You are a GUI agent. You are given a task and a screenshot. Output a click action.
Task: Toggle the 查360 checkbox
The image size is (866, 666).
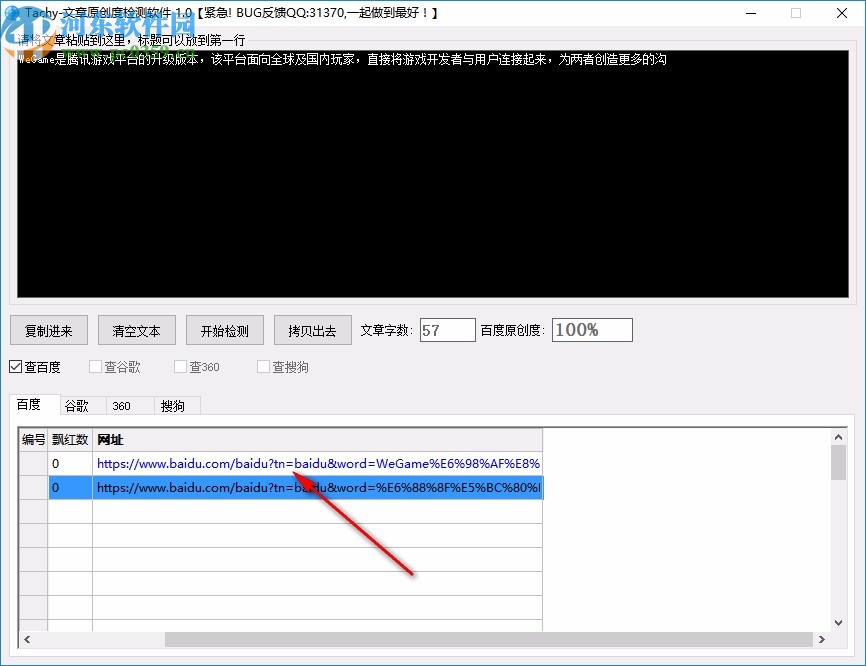(x=197, y=367)
